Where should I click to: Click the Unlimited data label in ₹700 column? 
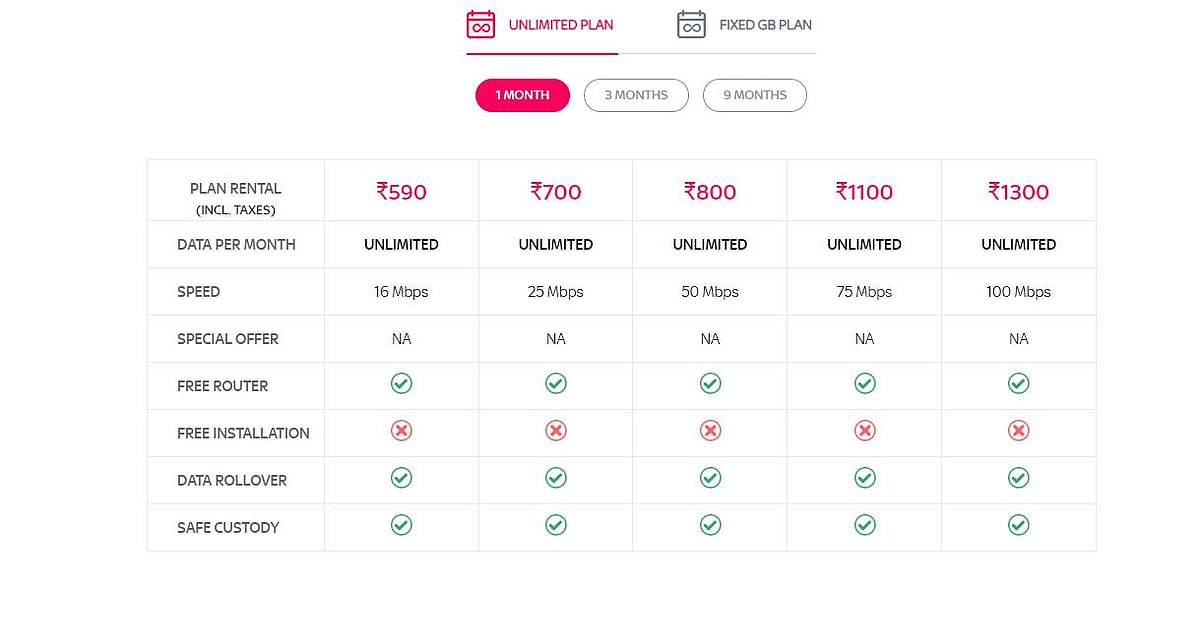coord(555,243)
